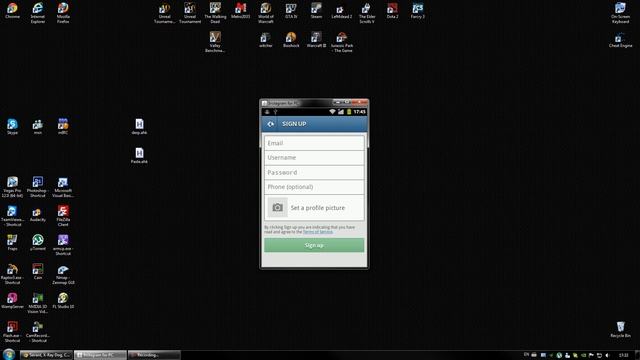Launch the Flash.exe shortcut
The height and width of the screenshot is (360, 640).
click(x=12, y=331)
